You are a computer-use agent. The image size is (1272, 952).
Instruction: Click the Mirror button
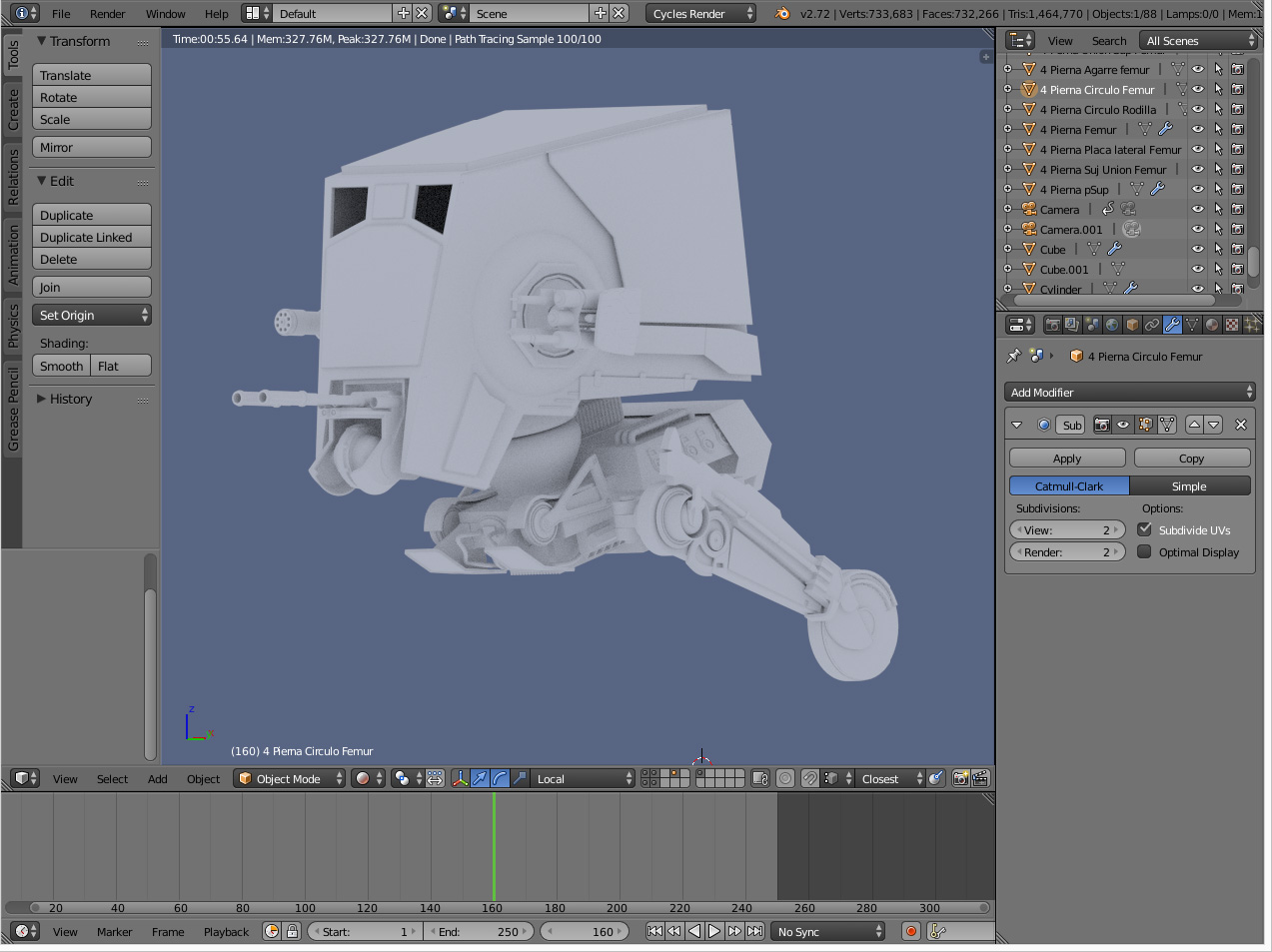92,147
